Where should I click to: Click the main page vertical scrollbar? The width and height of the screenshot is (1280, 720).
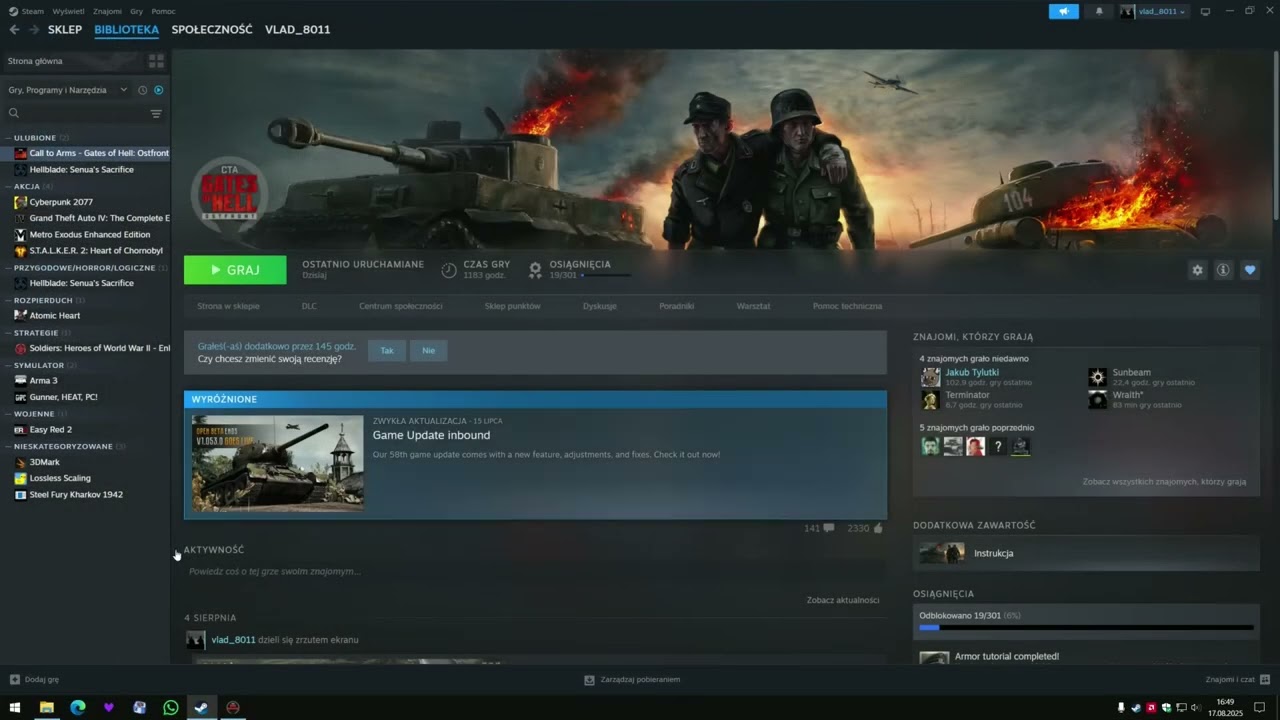(x=1275, y=137)
